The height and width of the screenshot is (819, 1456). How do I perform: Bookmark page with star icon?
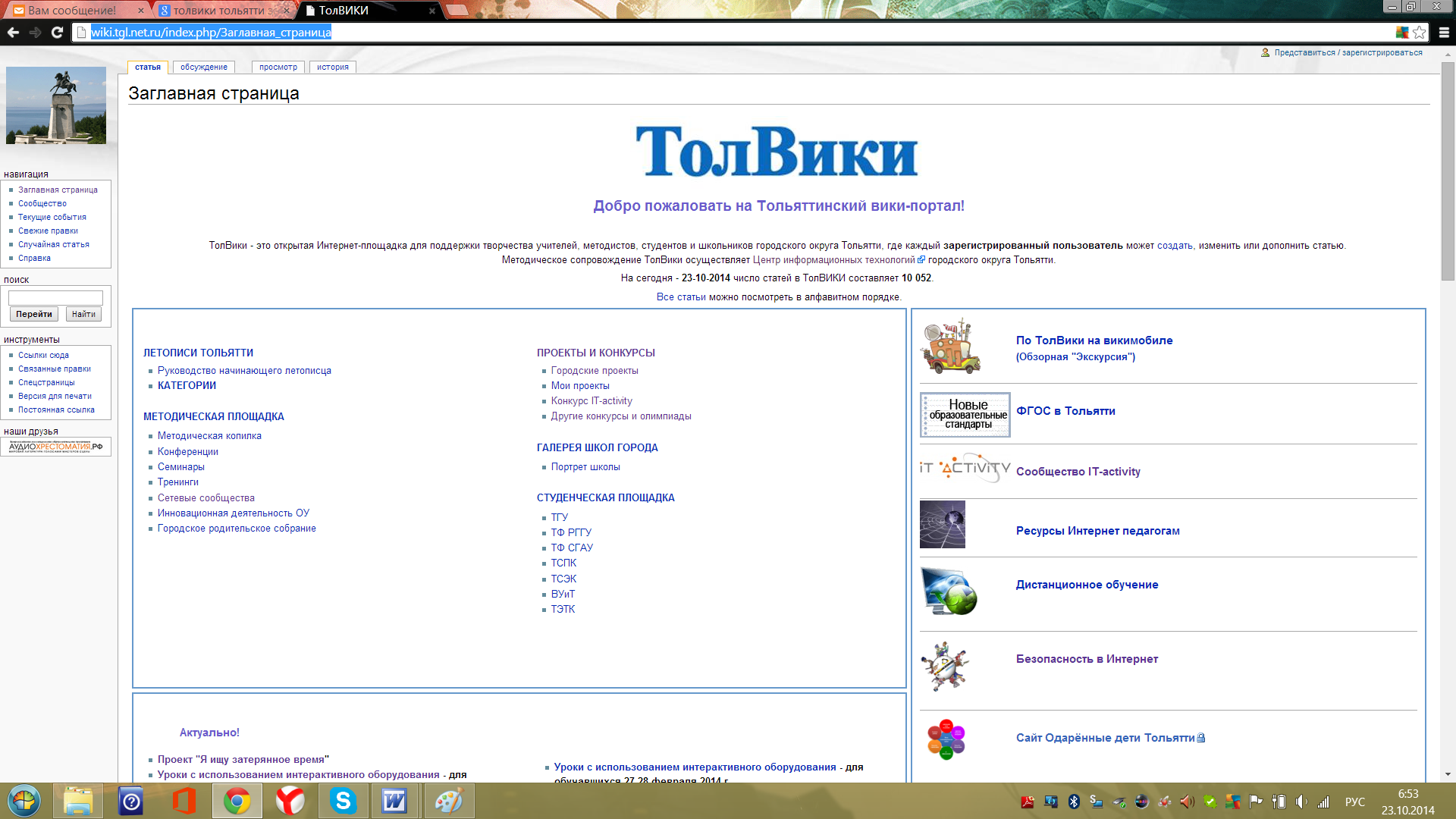(x=1419, y=32)
